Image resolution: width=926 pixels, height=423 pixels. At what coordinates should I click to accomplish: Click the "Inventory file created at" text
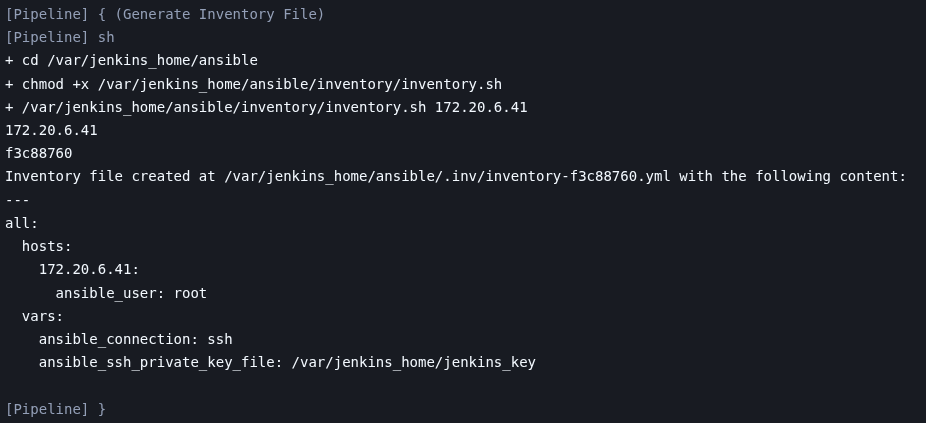(110, 176)
